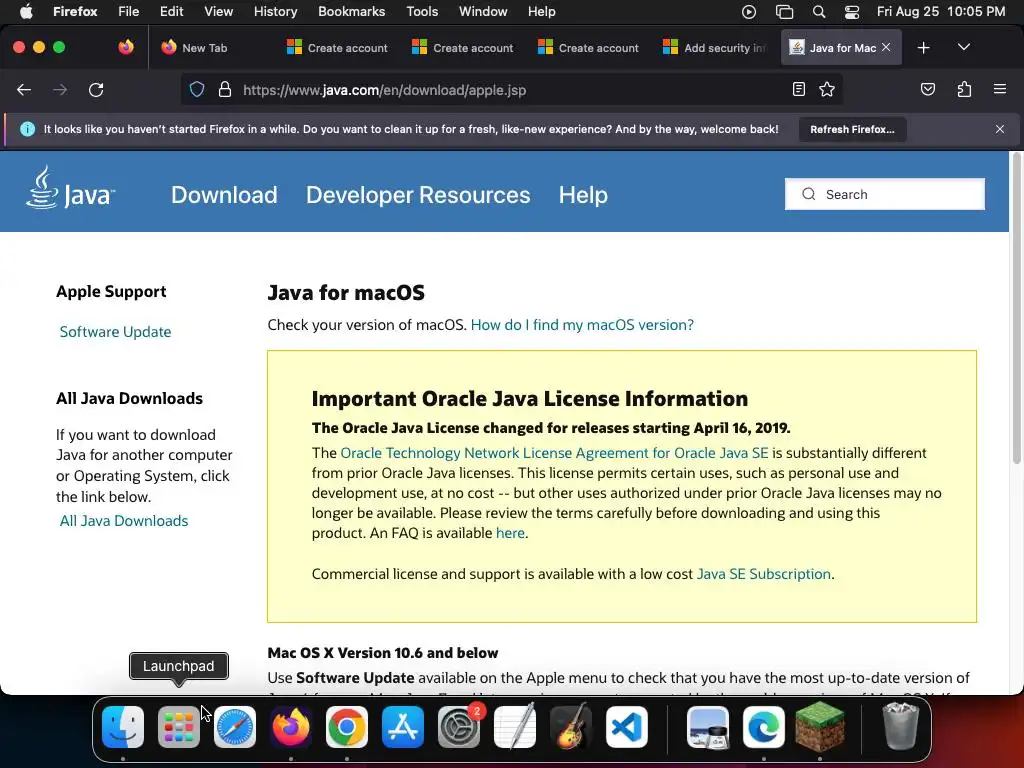Open a new tab with plus icon
The width and height of the screenshot is (1024, 768).
pos(923,48)
